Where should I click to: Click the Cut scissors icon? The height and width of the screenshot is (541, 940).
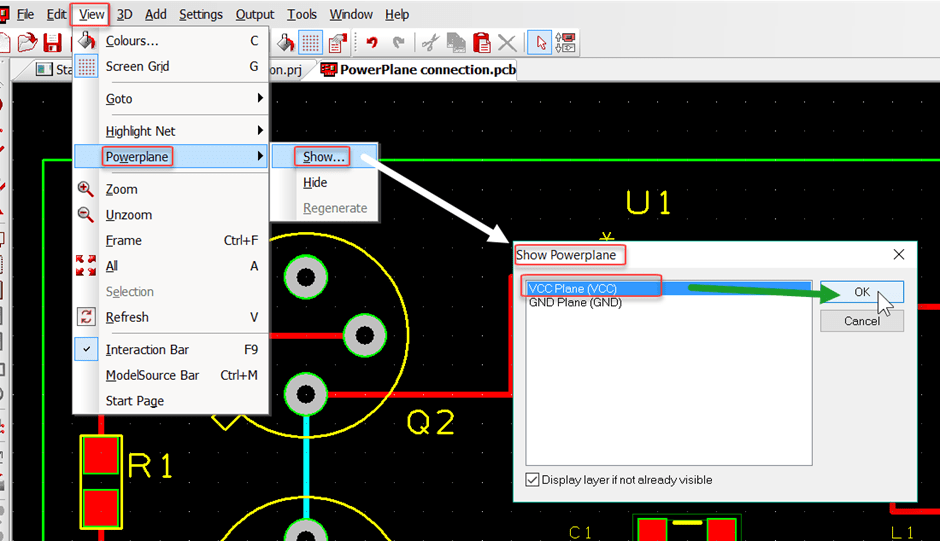pos(430,43)
